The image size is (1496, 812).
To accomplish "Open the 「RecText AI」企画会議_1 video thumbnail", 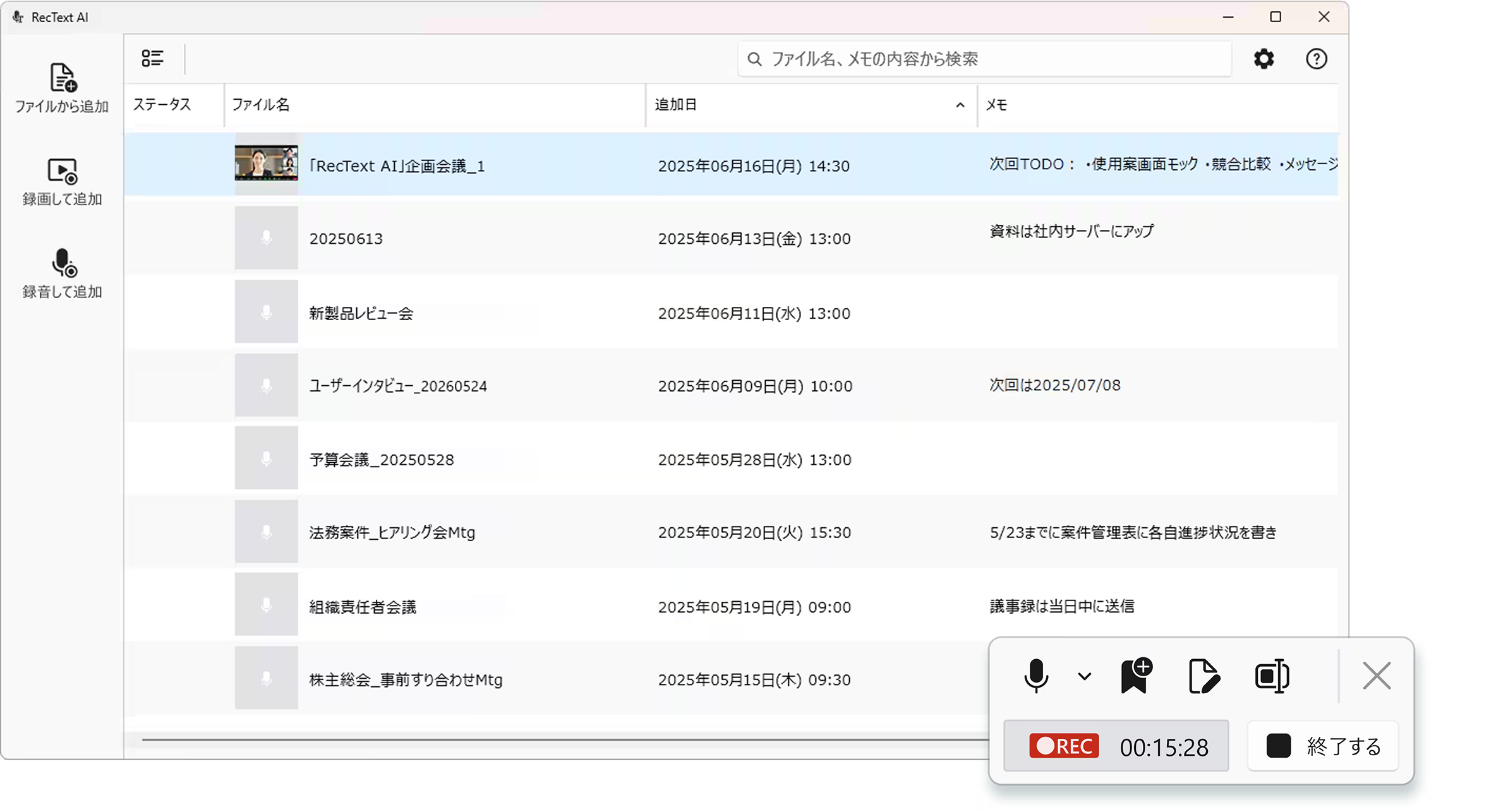I will pos(266,164).
